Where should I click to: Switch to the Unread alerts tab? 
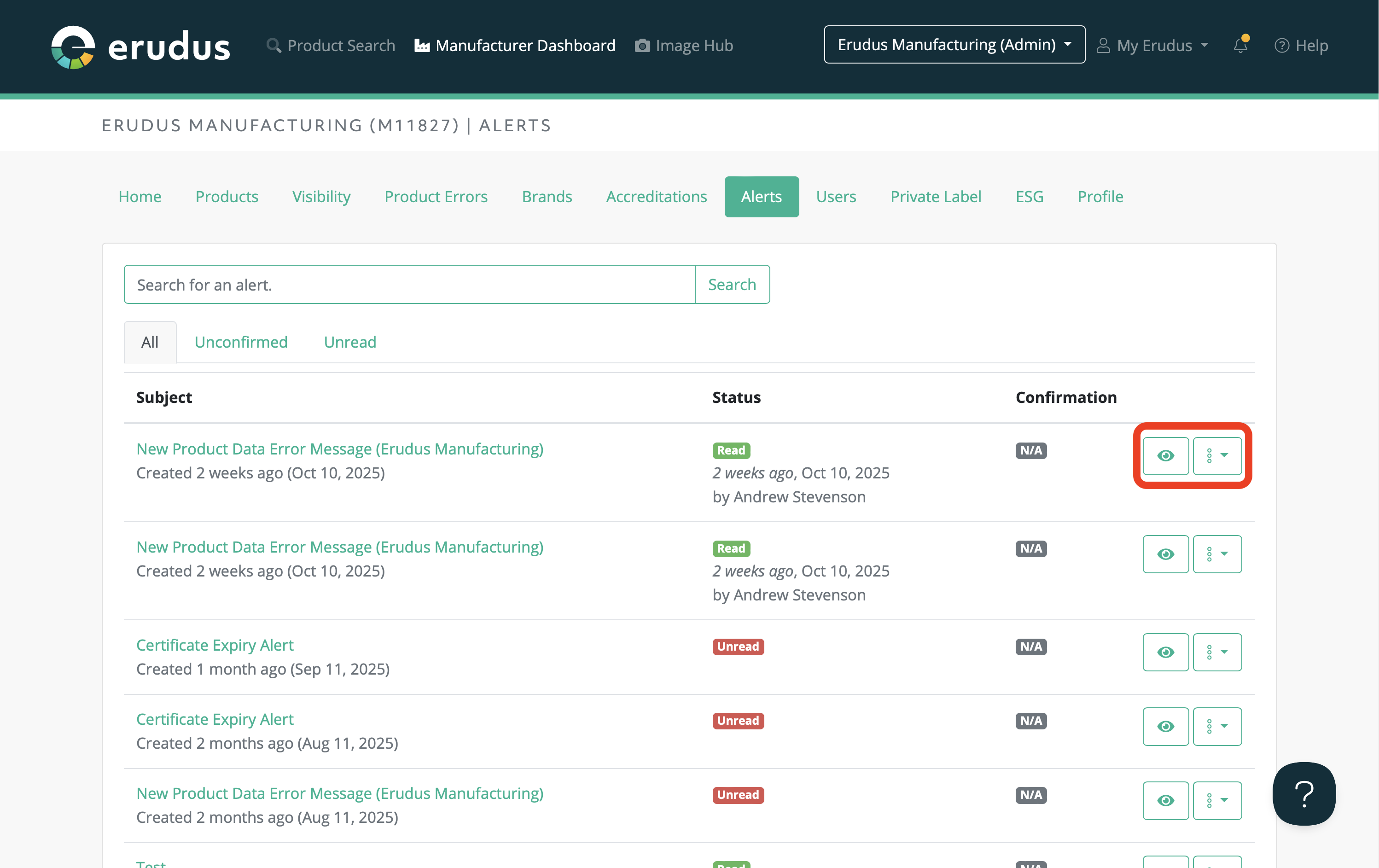pos(349,342)
